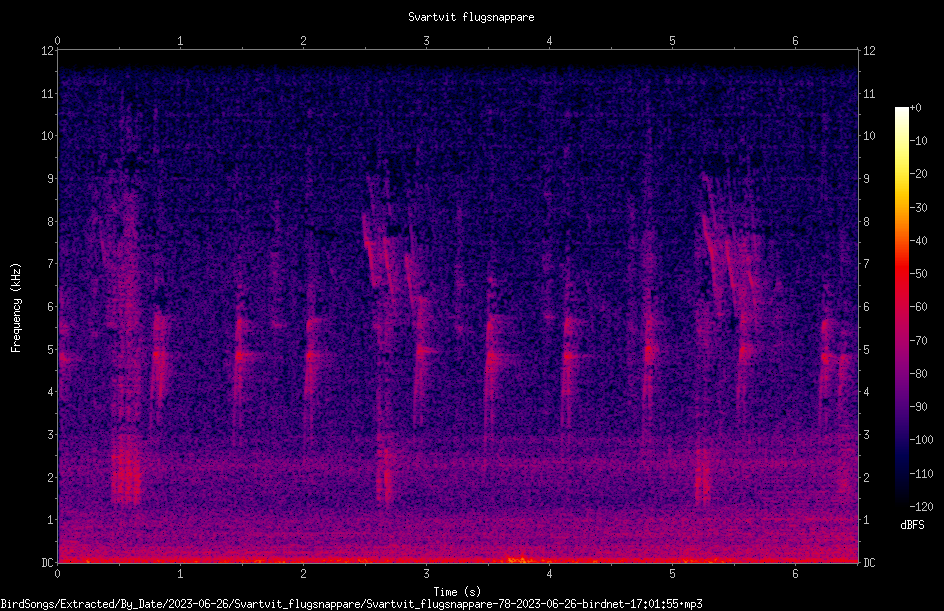Screen dimensions: 944x611
Task: Click the color scale gradient bar
Action: pos(902,307)
